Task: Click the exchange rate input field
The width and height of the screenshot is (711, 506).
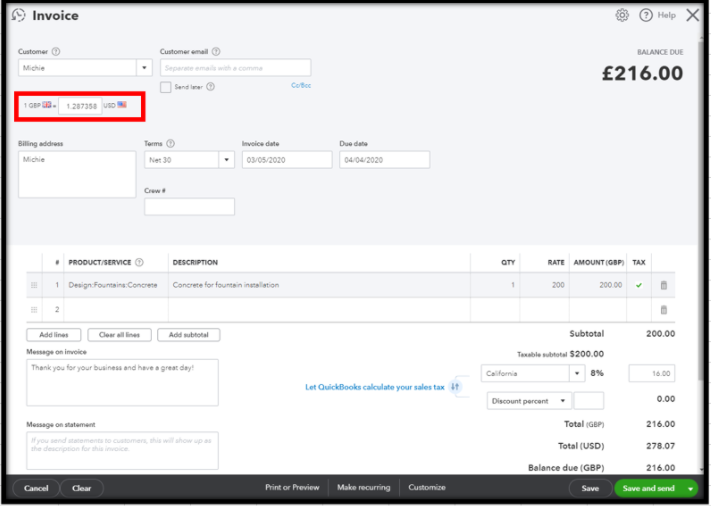Action: pyautogui.click(x=79, y=105)
